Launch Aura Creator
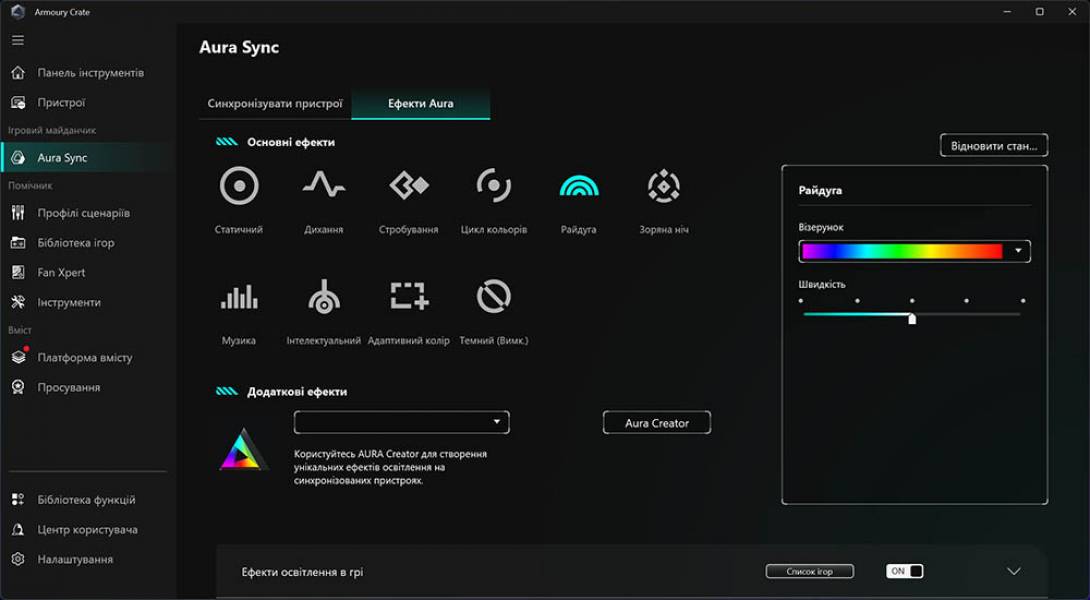 [x=656, y=422]
